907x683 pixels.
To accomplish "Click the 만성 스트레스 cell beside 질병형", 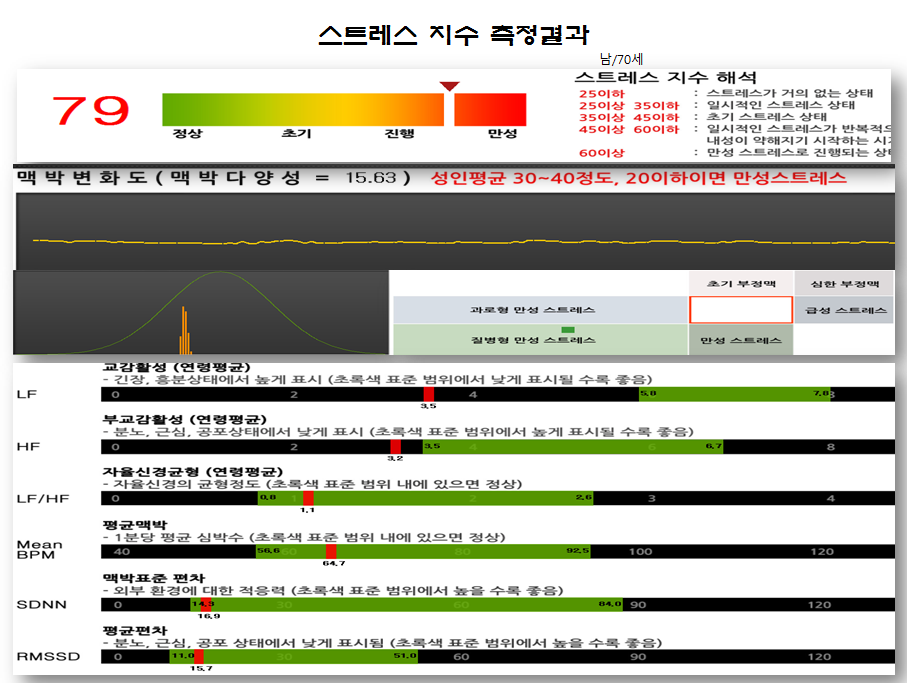I will pyautogui.click(x=740, y=340).
